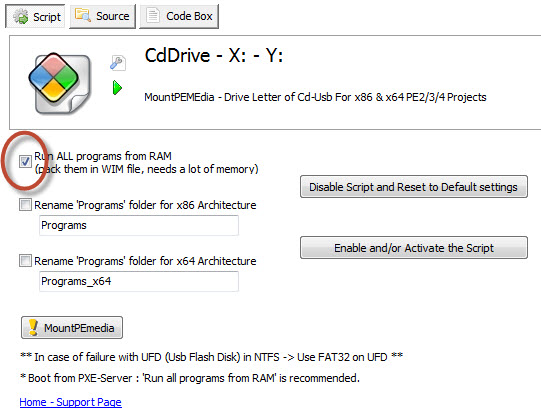Click the x86 folder name field 'Programs'
The image size is (541, 417).
pyautogui.click(x=139, y=225)
